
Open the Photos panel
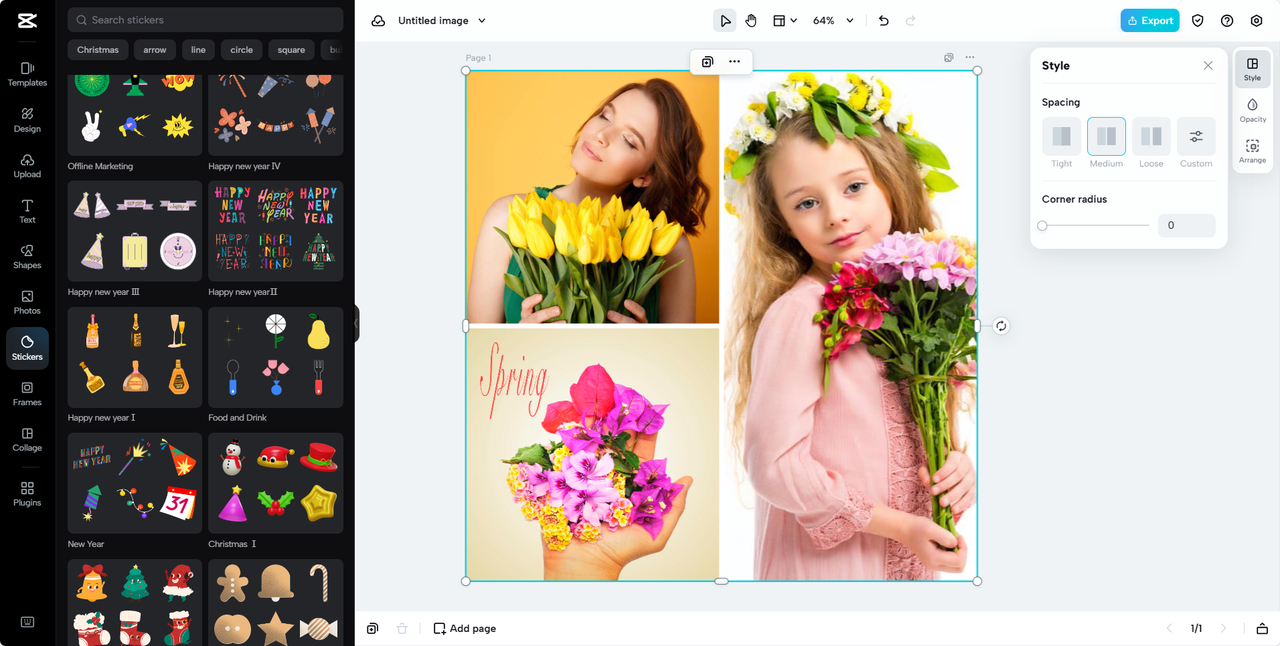click(x=27, y=302)
